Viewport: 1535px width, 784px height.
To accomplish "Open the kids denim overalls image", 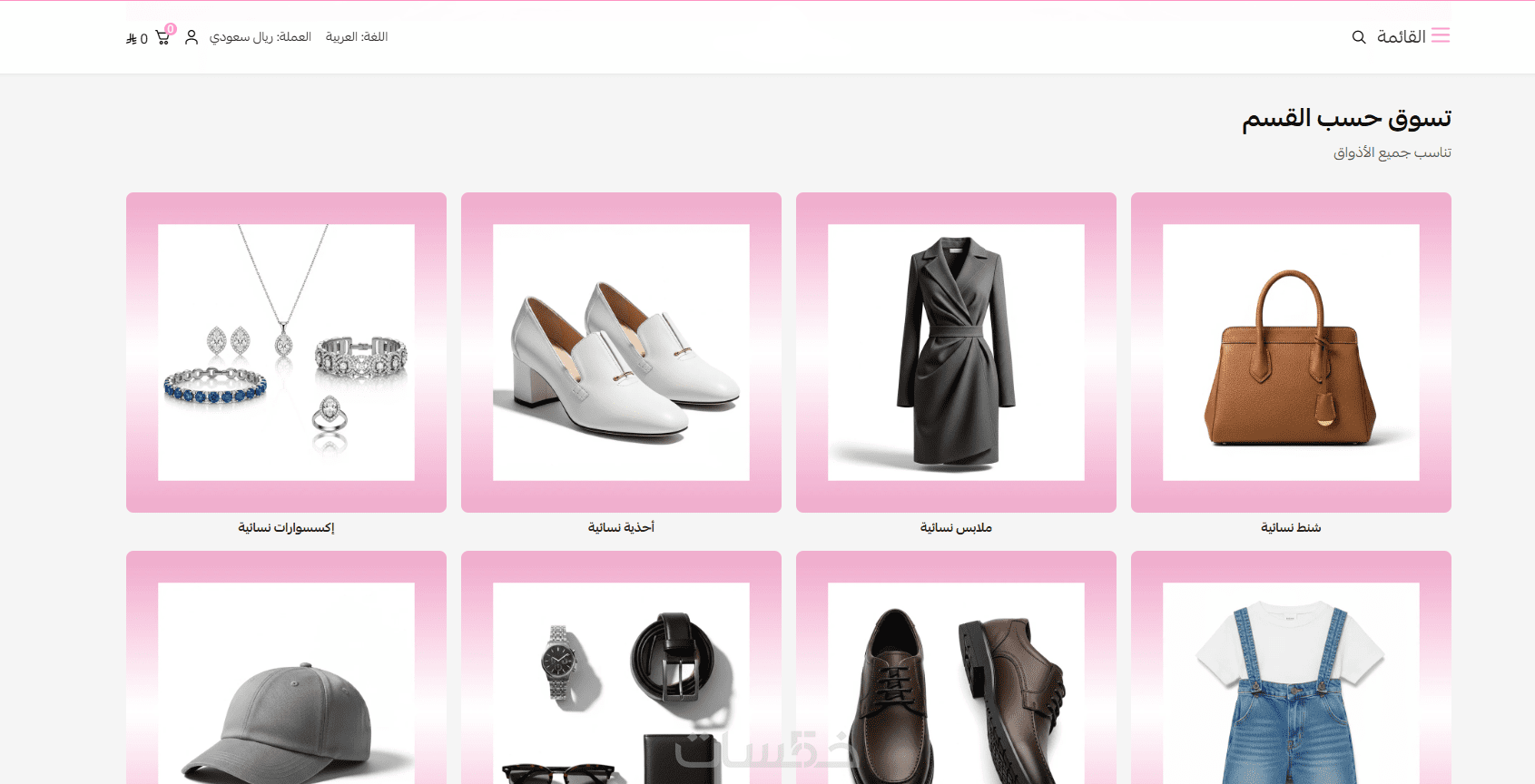I will pos(1291,668).
